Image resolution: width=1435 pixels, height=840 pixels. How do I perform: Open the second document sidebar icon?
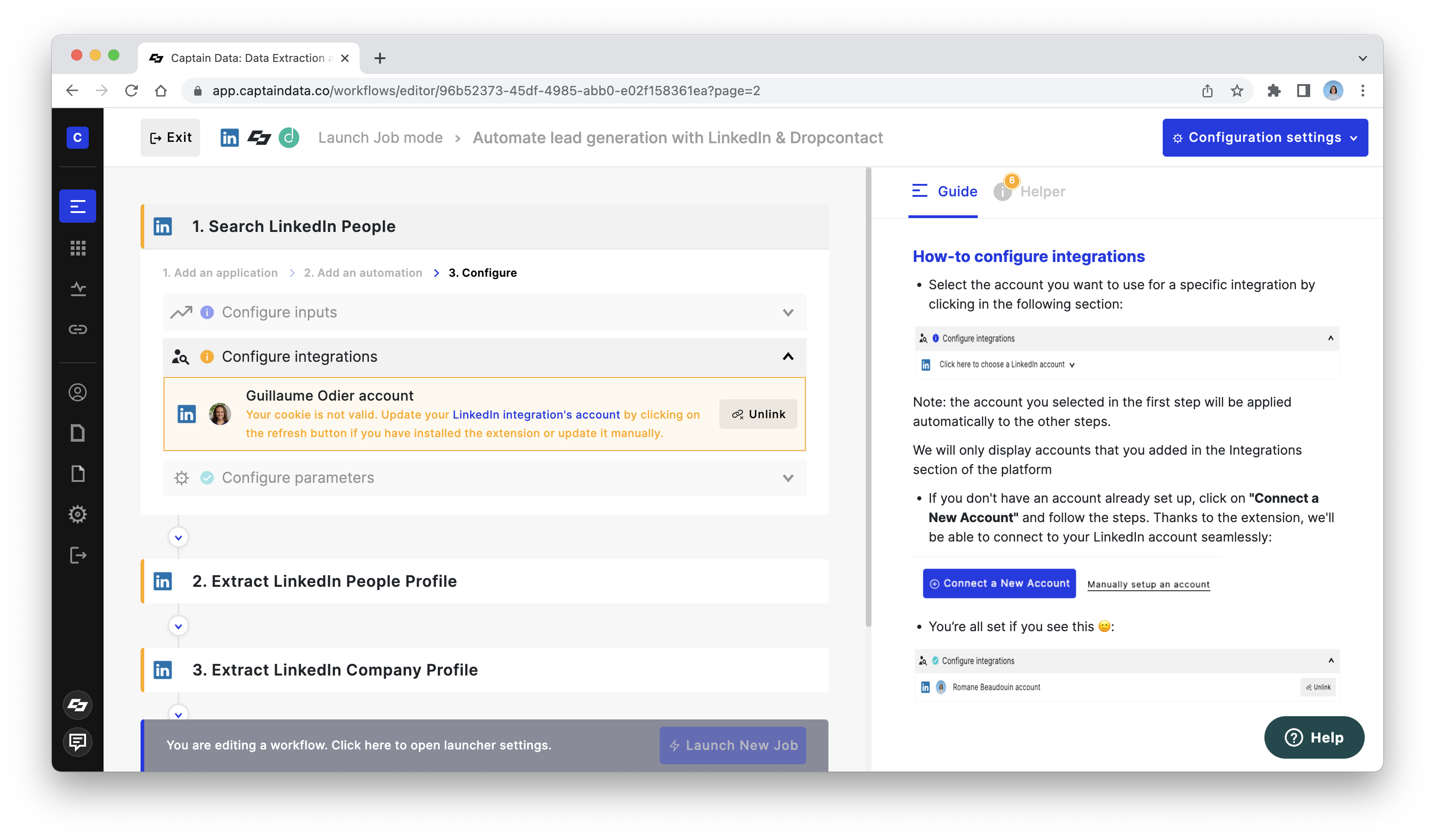click(78, 474)
